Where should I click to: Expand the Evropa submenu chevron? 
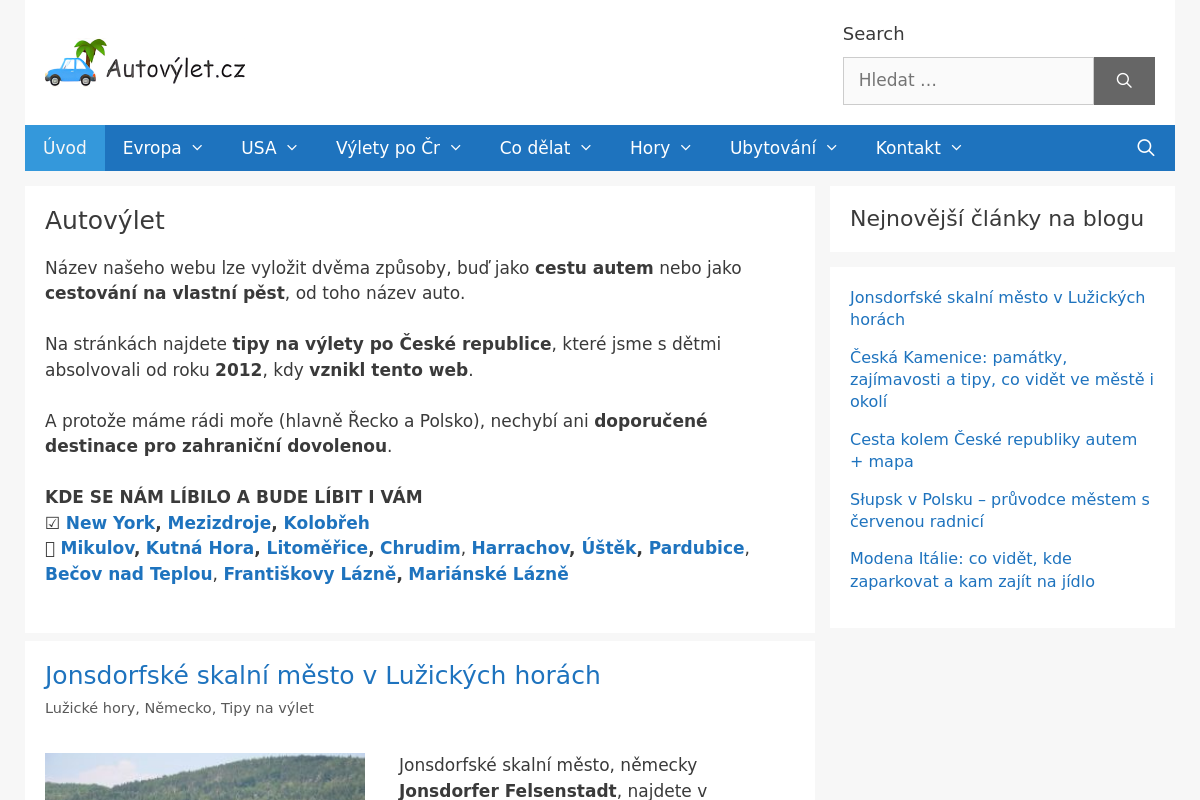click(x=197, y=148)
